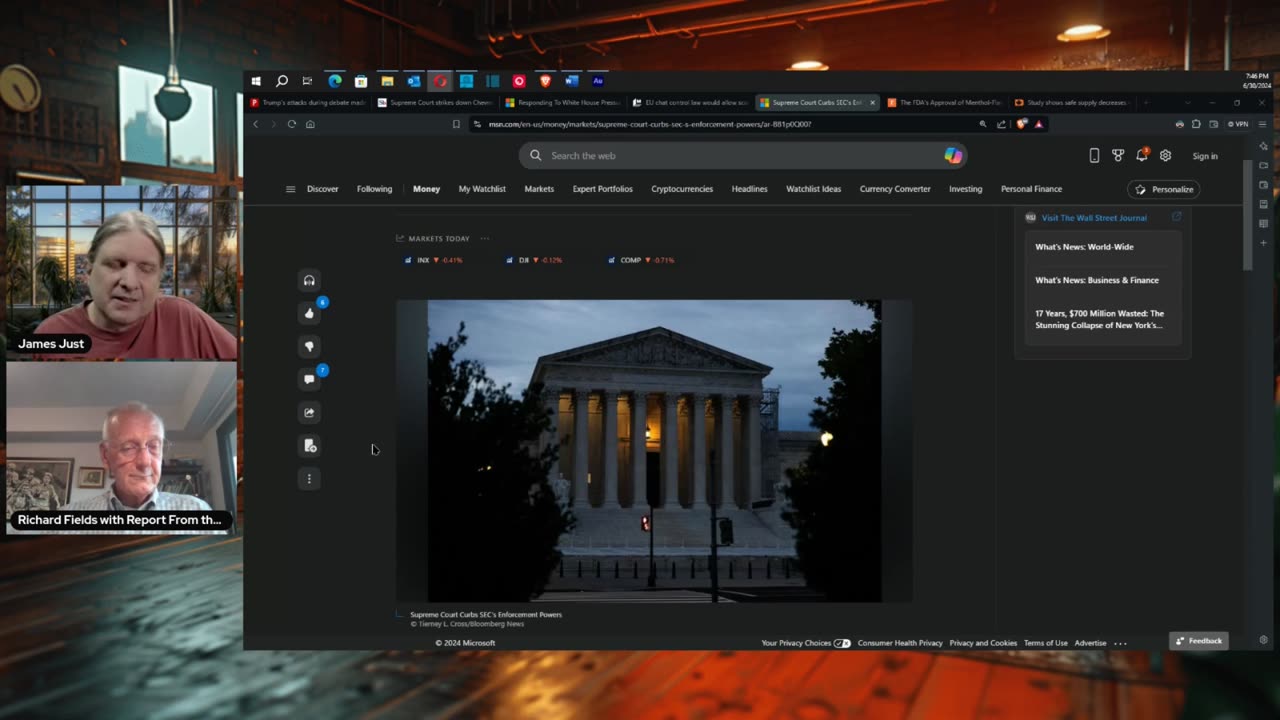Open Brave browser from the taskbar

coord(545,81)
